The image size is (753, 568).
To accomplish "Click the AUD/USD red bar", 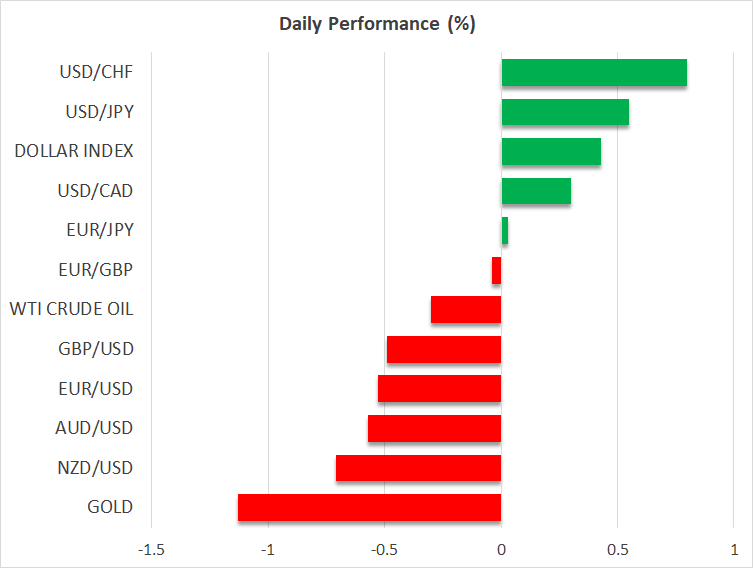I will click(x=435, y=428).
